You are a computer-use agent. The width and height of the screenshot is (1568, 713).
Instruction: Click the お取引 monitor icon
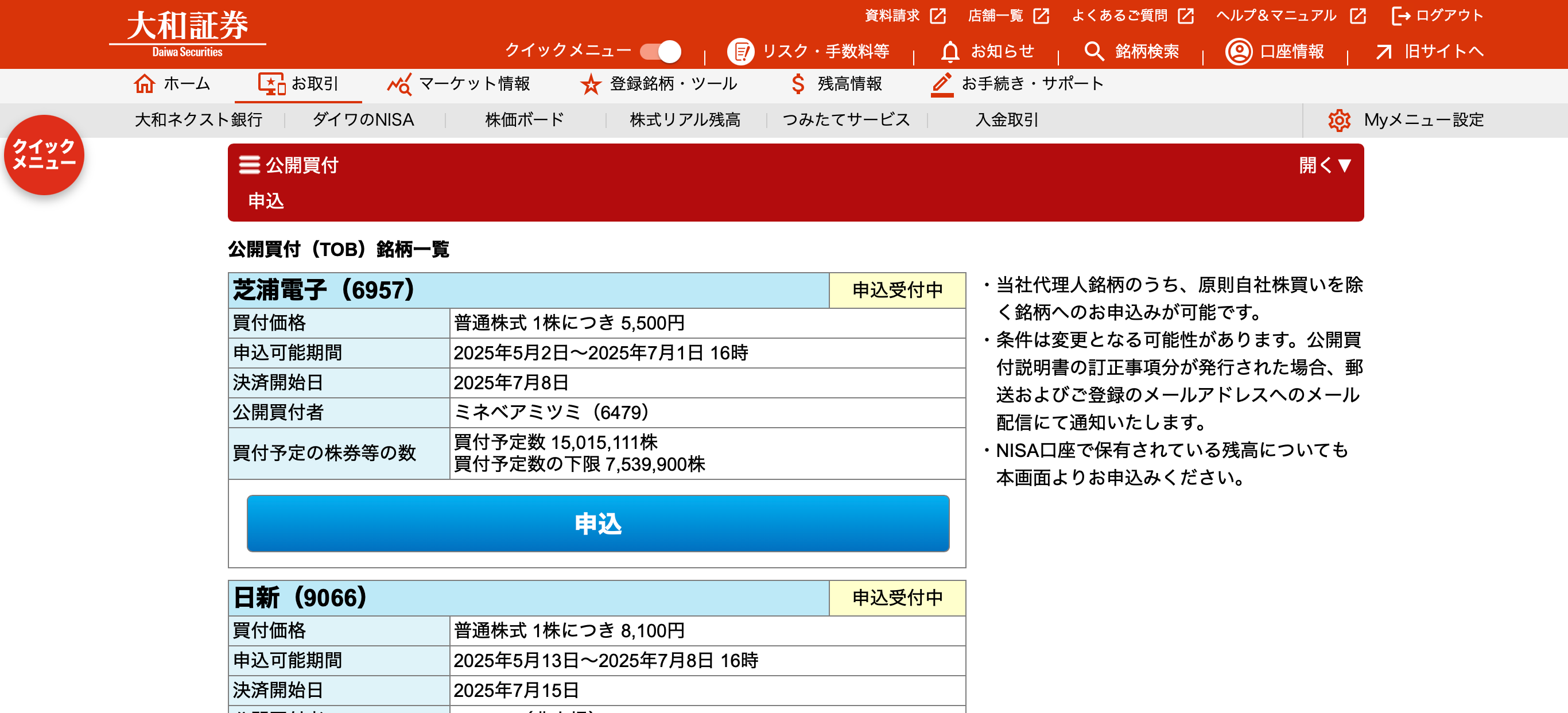click(271, 84)
